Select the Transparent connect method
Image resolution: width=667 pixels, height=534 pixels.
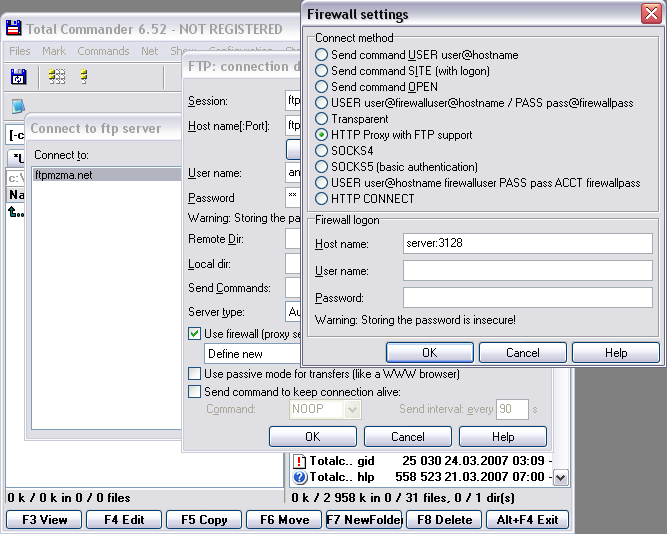[x=322, y=119]
